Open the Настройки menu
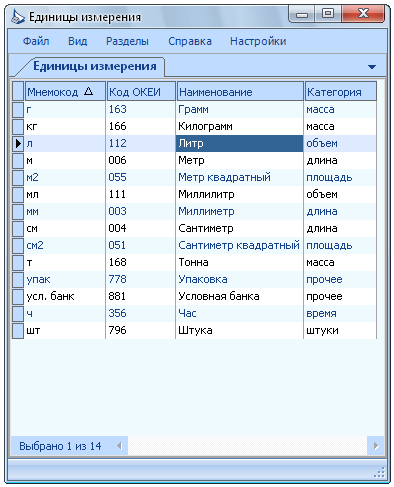 (258, 41)
